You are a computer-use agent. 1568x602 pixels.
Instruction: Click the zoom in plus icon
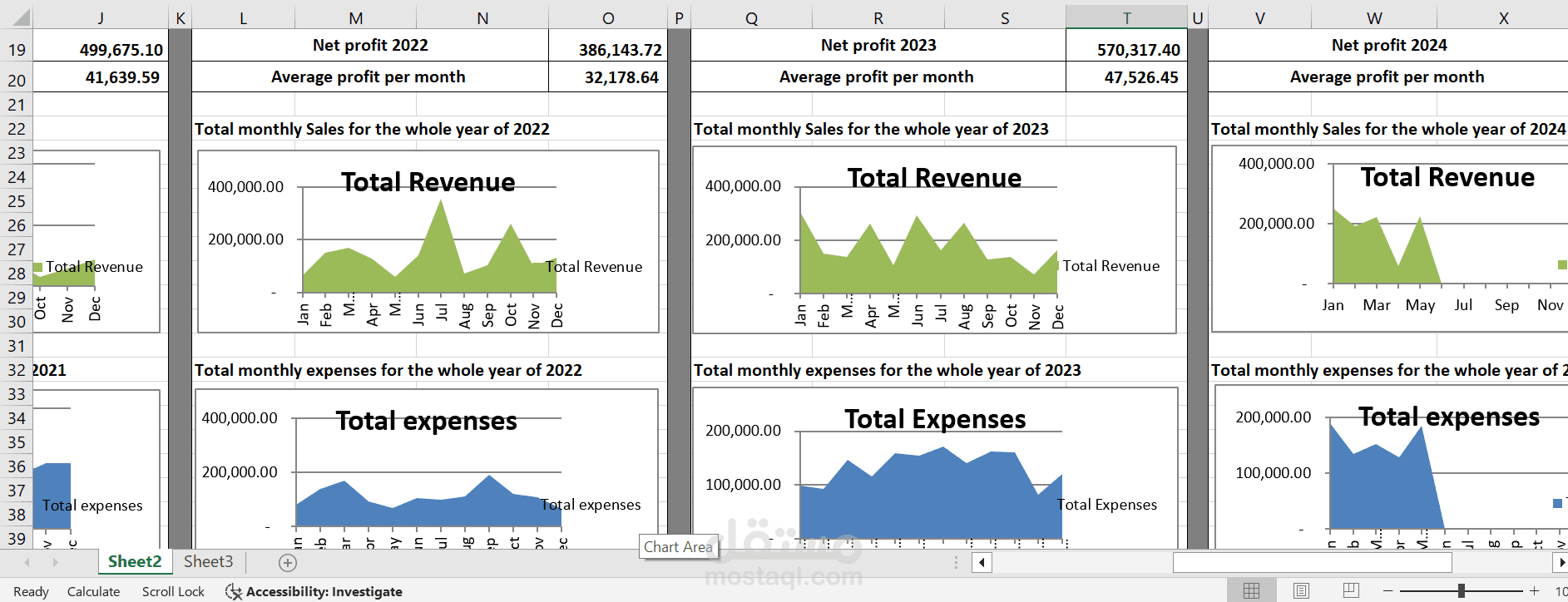1535,591
